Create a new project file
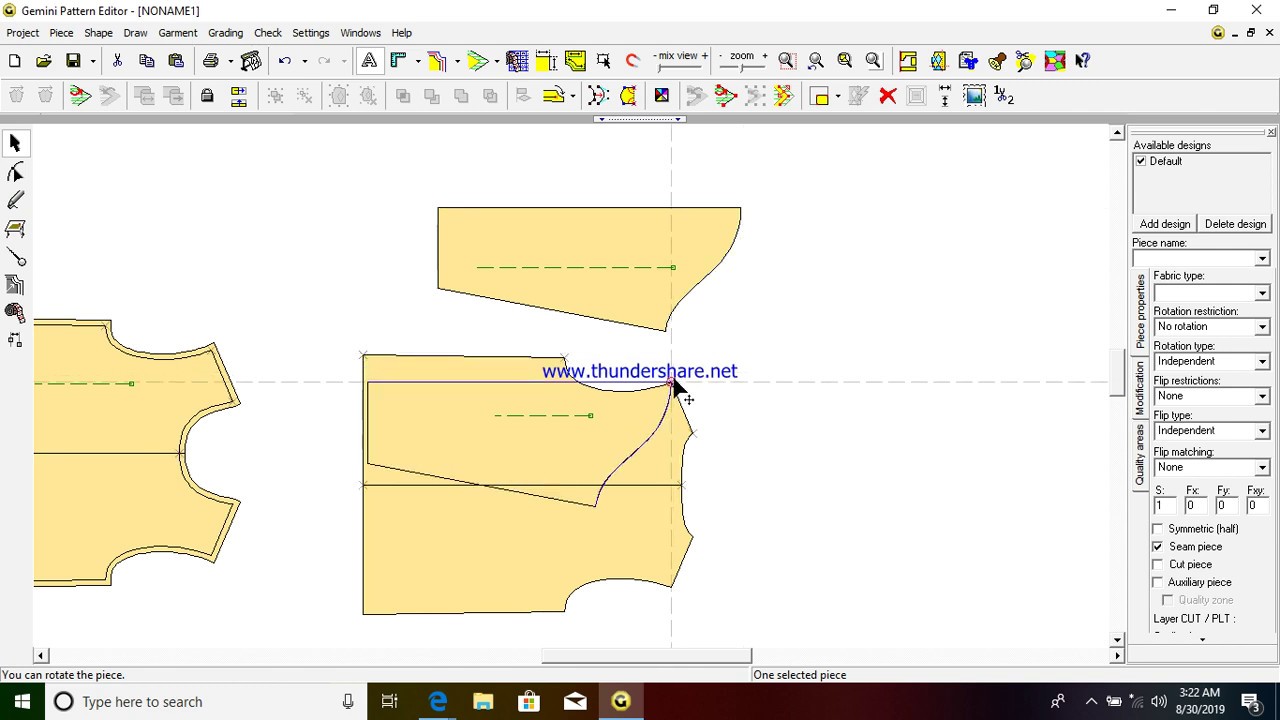1280x720 pixels. [15, 61]
